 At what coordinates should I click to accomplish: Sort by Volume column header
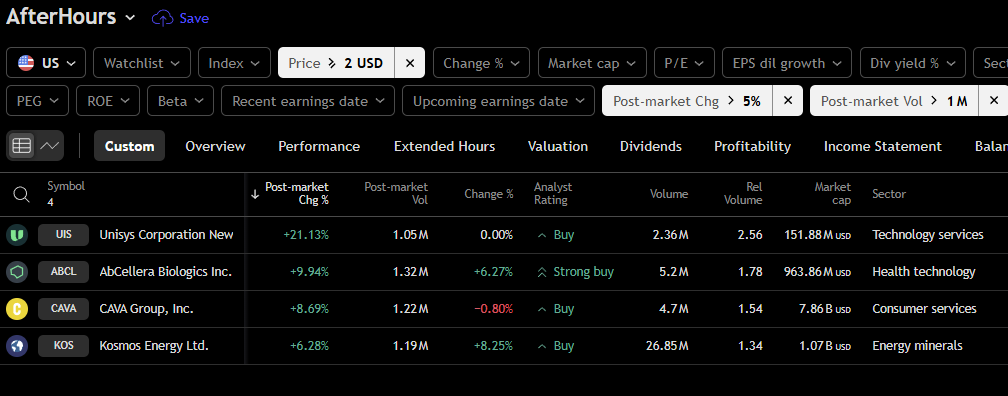click(x=669, y=194)
